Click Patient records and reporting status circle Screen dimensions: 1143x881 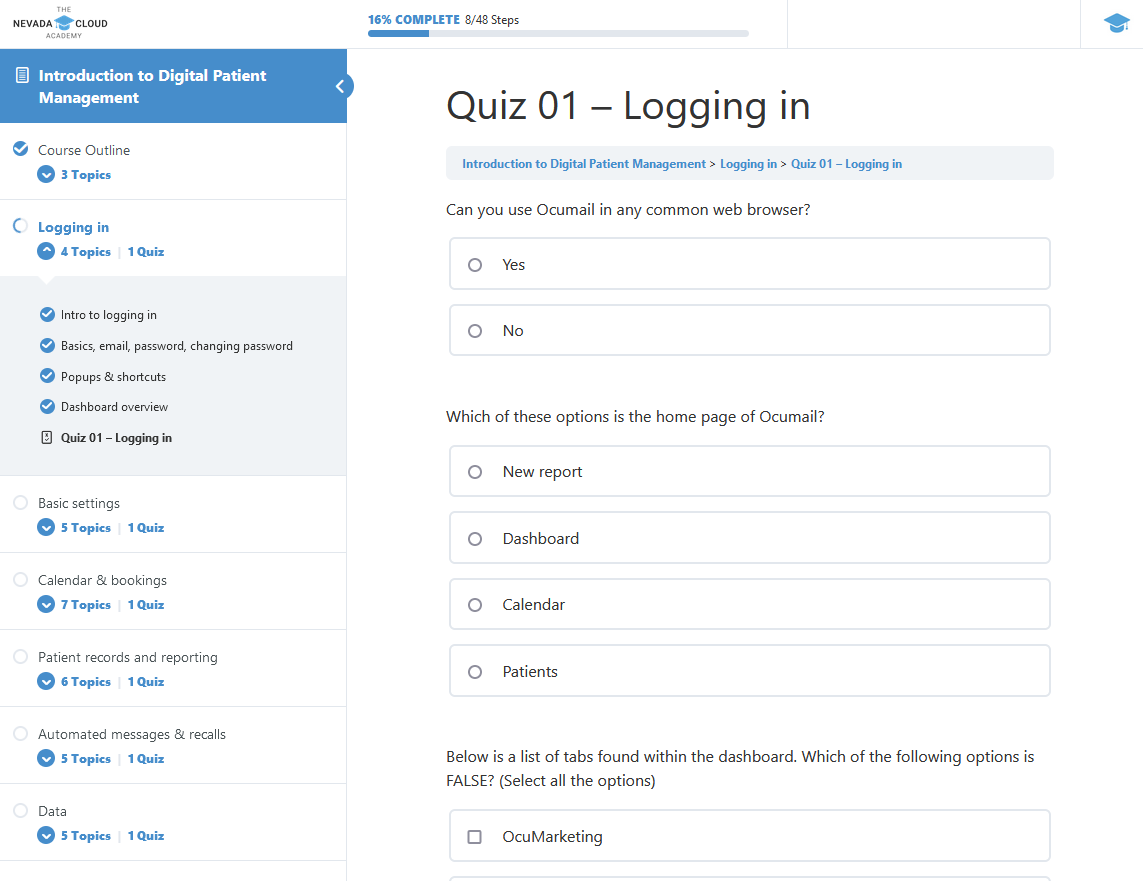20,657
